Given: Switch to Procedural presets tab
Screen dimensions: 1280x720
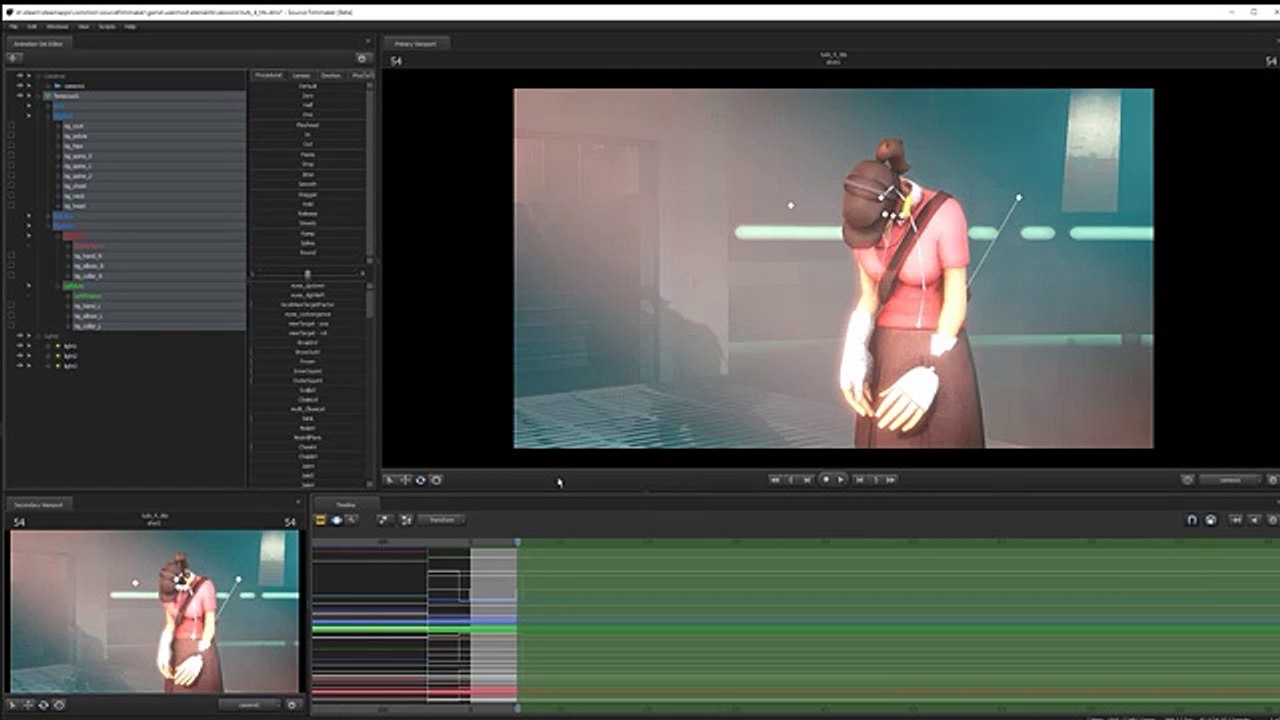Looking at the screenshot, I should click(268, 75).
